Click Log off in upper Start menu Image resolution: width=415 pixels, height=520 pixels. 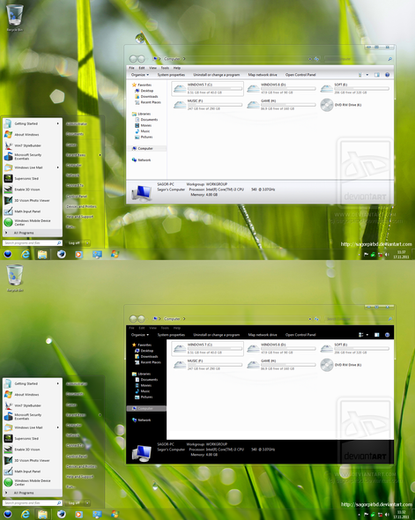pyautogui.click(x=74, y=243)
